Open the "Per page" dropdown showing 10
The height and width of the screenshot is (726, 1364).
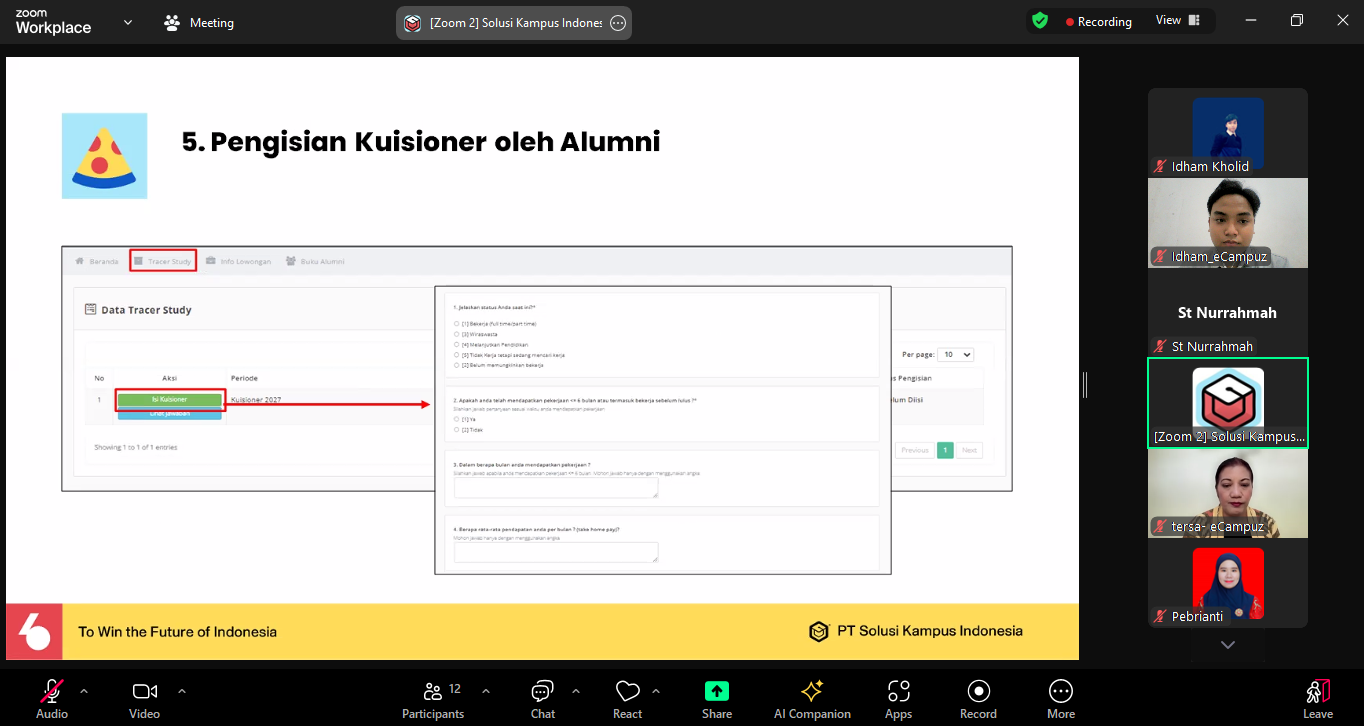pos(955,355)
